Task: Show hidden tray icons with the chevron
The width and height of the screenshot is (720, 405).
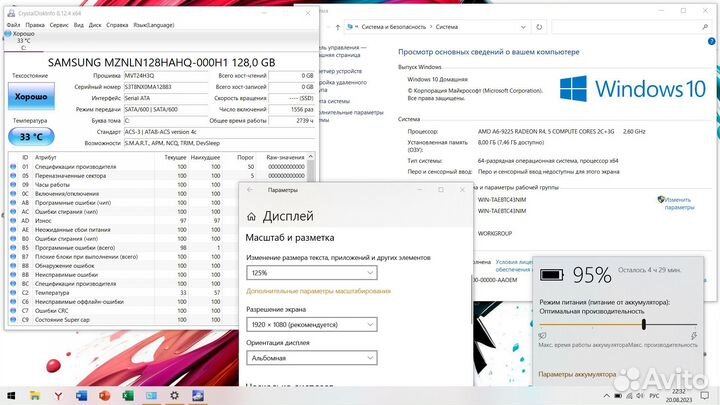Action: (606, 395)
